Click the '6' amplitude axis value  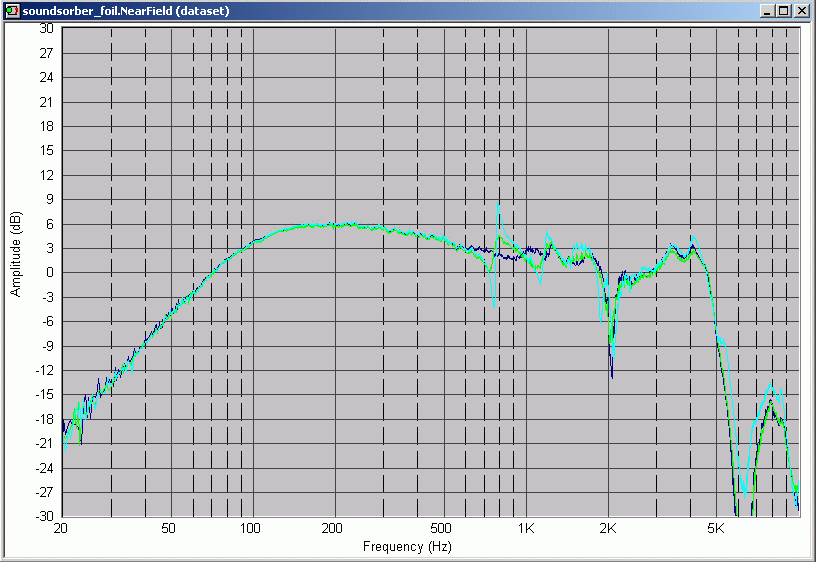coord(49,224)
